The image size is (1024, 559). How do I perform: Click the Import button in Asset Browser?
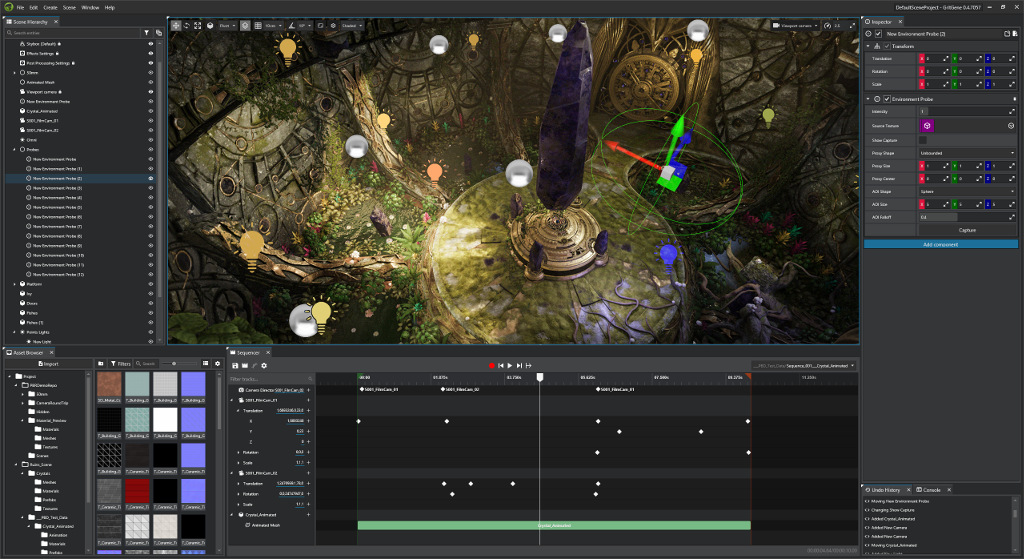(48, 364)
